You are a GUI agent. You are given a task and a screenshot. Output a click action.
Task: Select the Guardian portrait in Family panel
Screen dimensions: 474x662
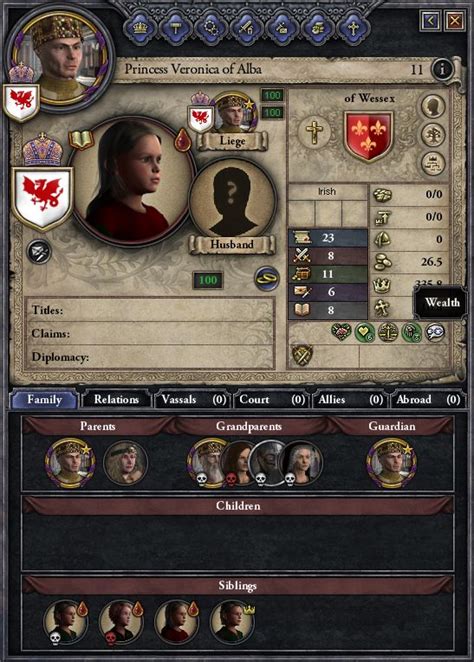click(391, 463)
